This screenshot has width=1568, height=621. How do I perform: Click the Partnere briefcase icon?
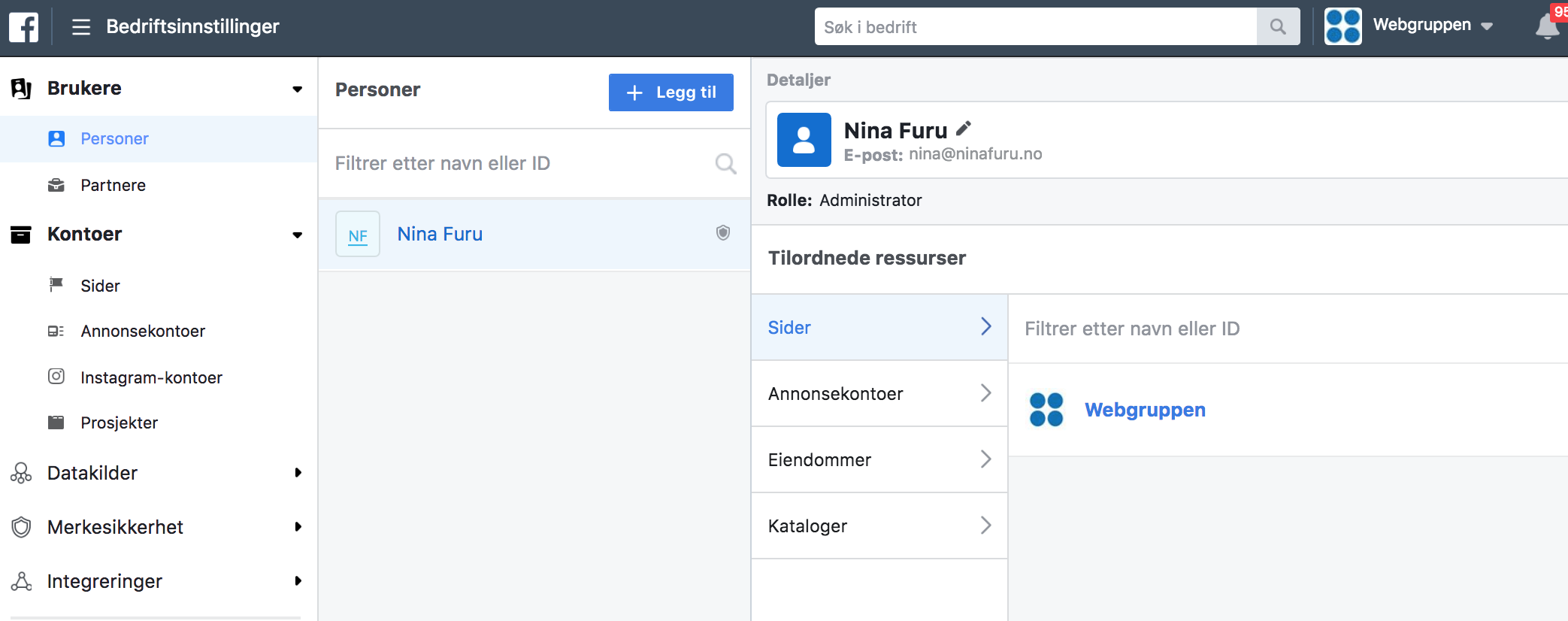(56, 185)
